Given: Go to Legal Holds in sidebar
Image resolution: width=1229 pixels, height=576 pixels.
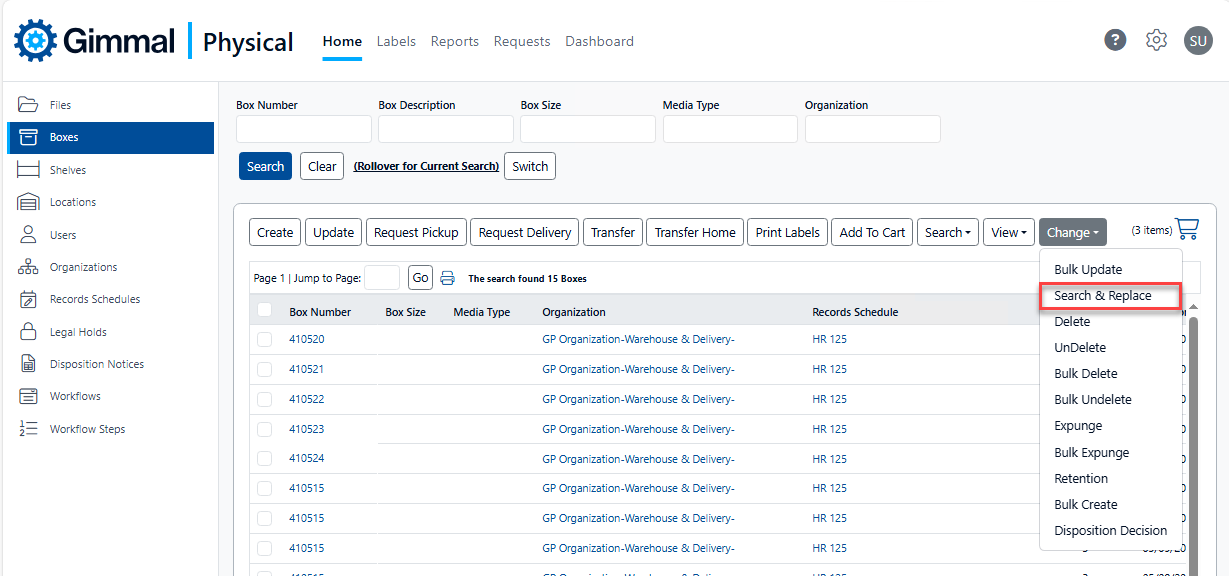Looking at the screenshot, I should pyautogui.click(x=78, y=332).
